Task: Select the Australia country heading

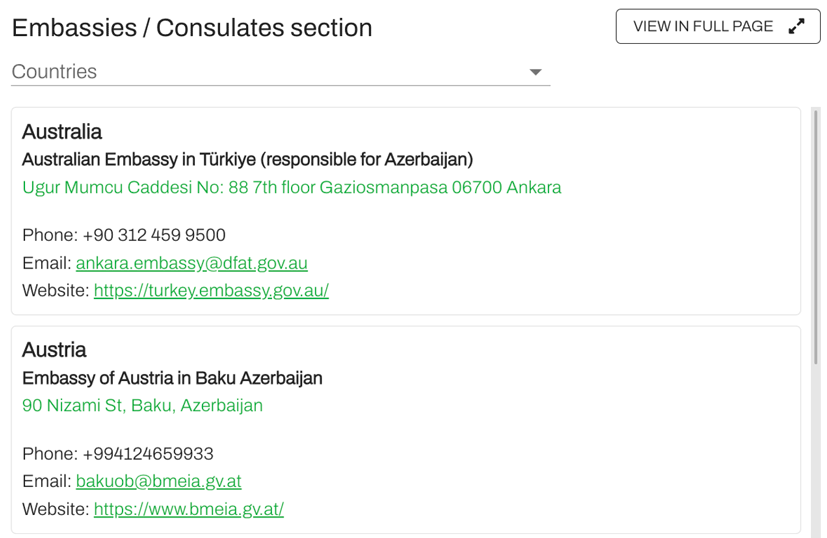Action: [62, 132]
